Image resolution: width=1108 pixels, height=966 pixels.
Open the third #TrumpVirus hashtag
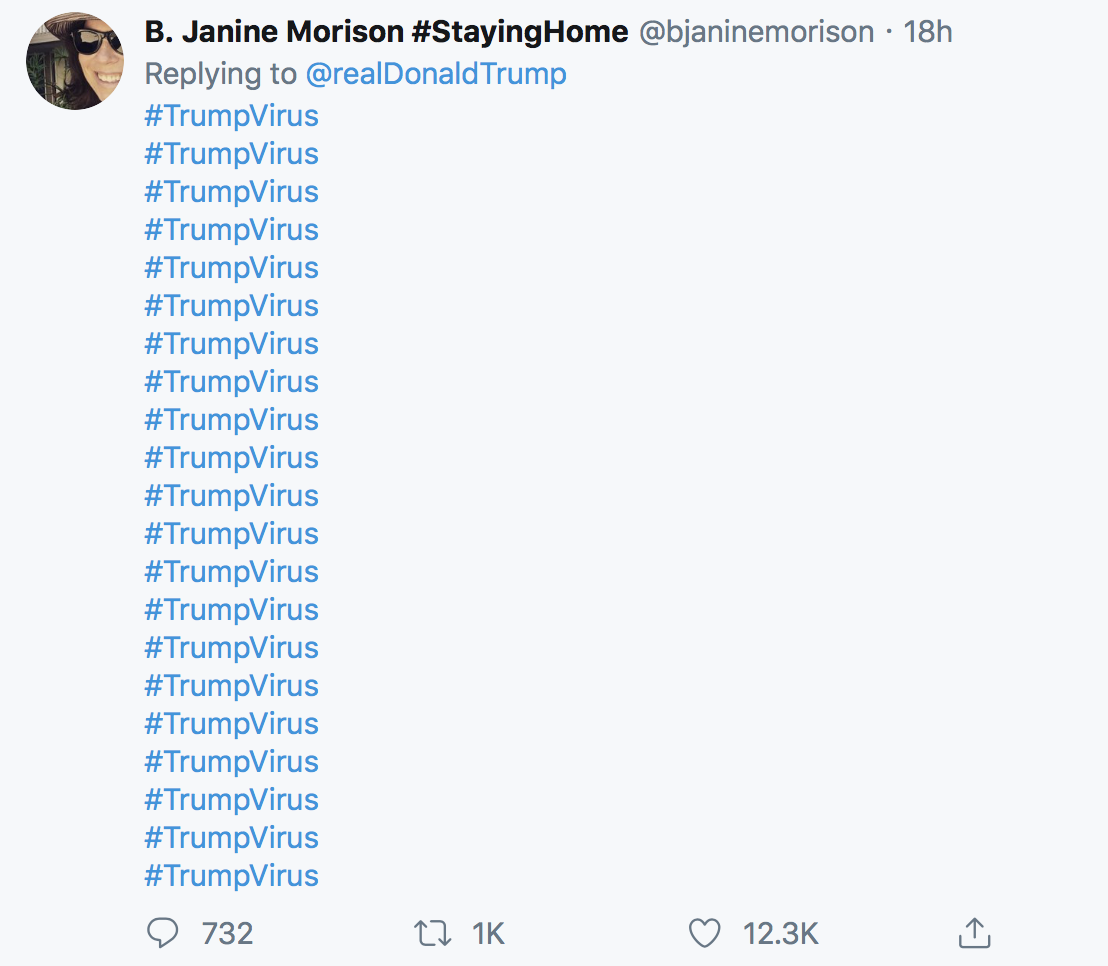pyautogui.click(x=231, y=192)
